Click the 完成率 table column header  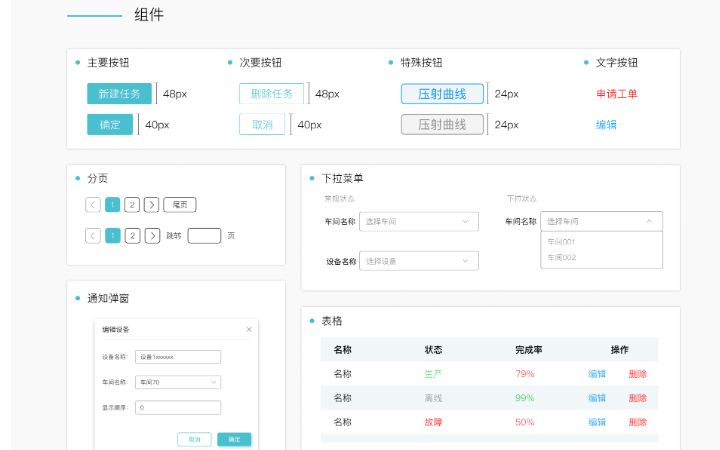point(529,349)
